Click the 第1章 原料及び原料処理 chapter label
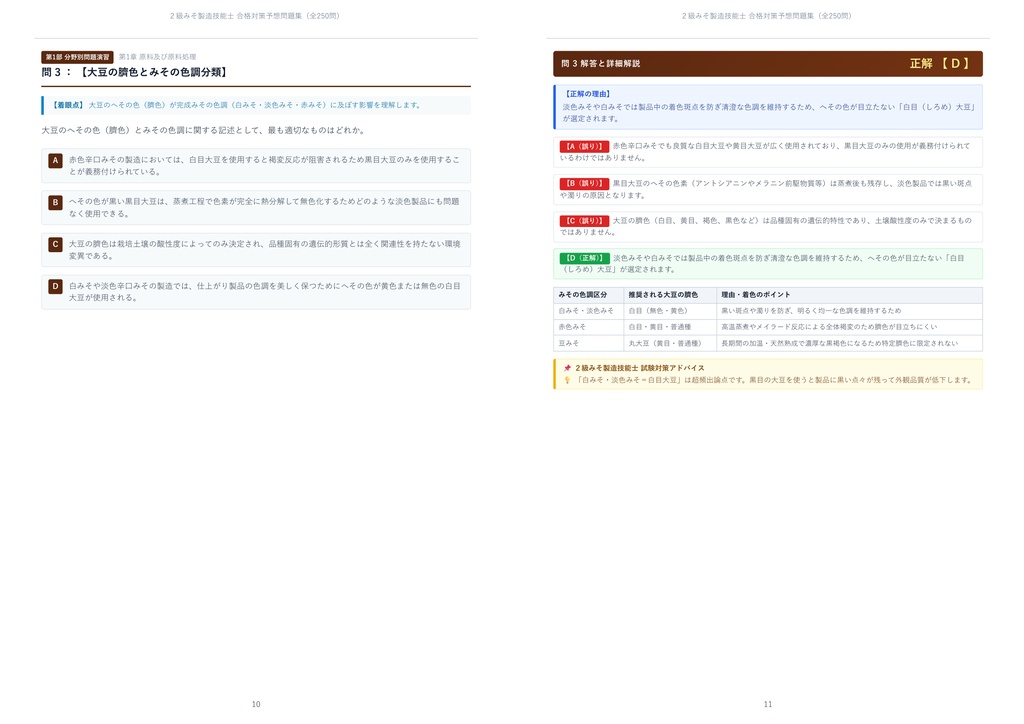Image resolution: width=1024 pixels, height=724 pixels. click(157, 57)
